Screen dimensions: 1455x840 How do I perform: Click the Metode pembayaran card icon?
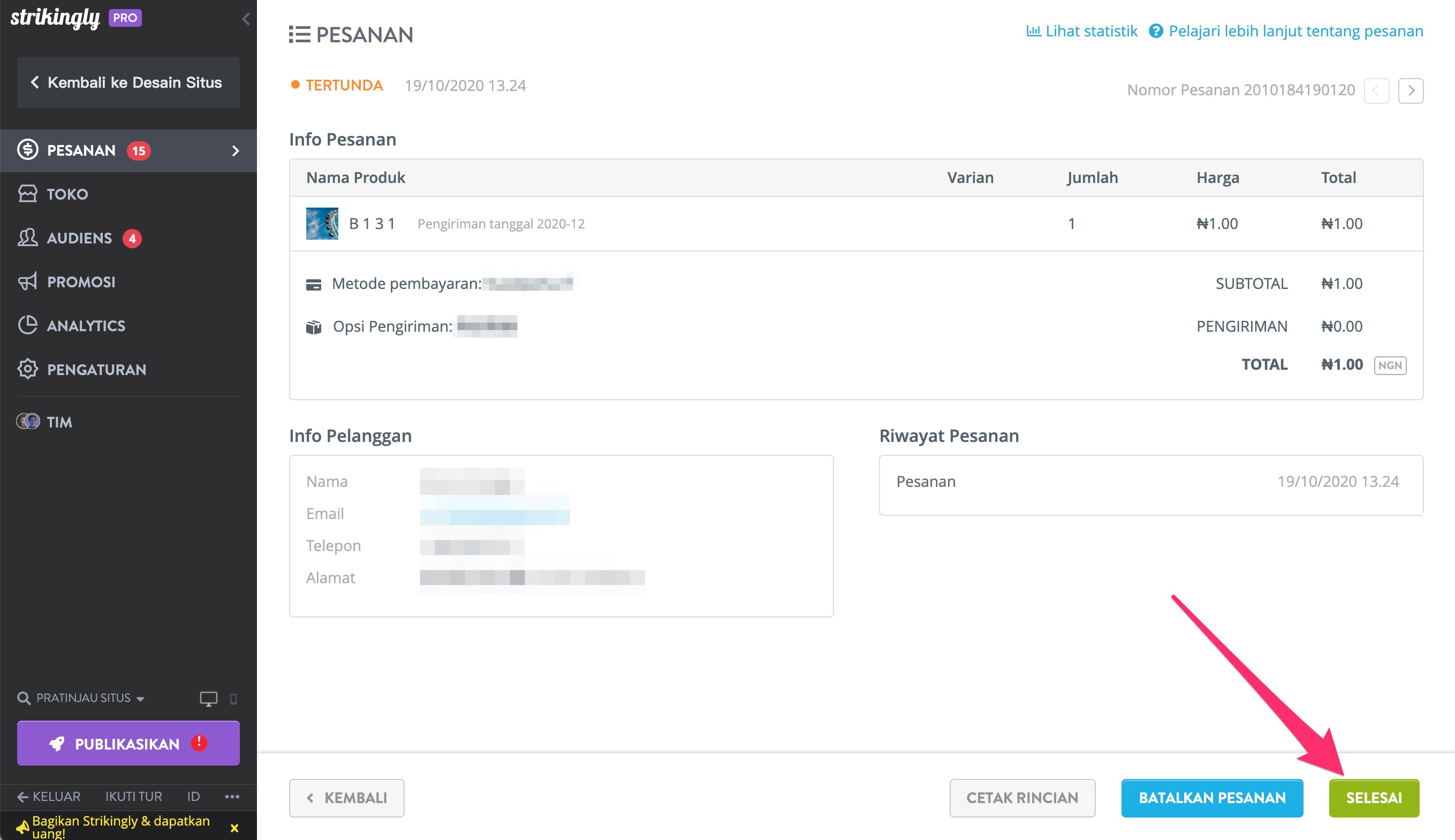click(x=313, y=285)
